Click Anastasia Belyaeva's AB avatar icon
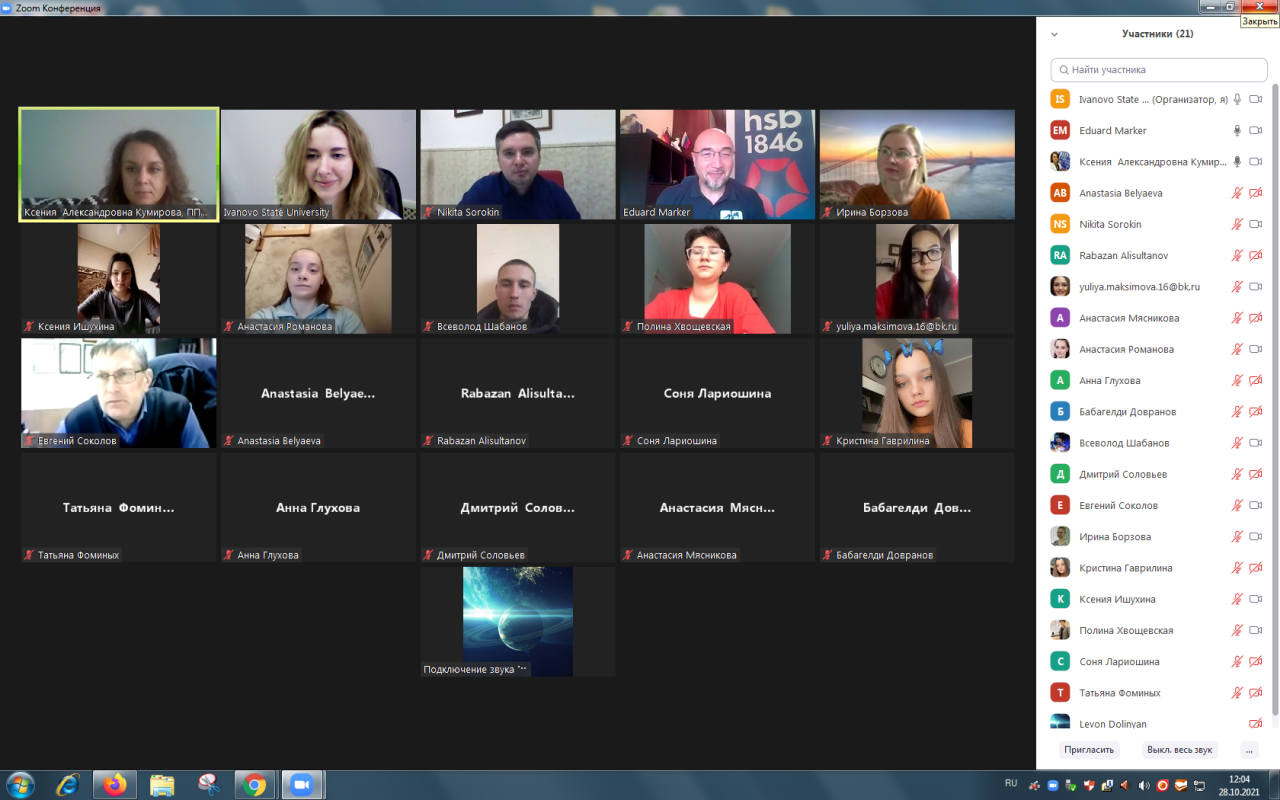Viewport: 1280px width, 800px height. (x=1060, y=193)
